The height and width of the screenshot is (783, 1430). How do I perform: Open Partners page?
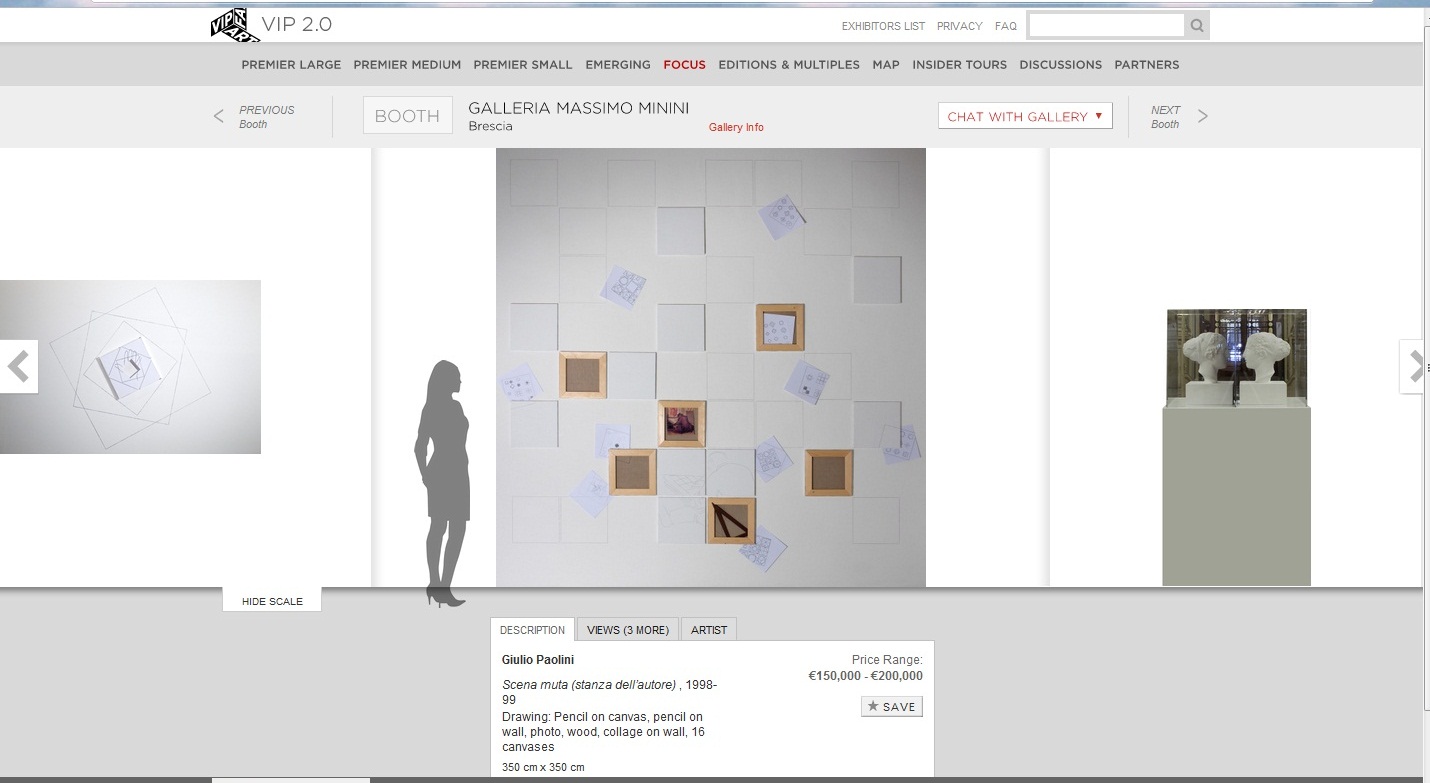(1147, 64)
